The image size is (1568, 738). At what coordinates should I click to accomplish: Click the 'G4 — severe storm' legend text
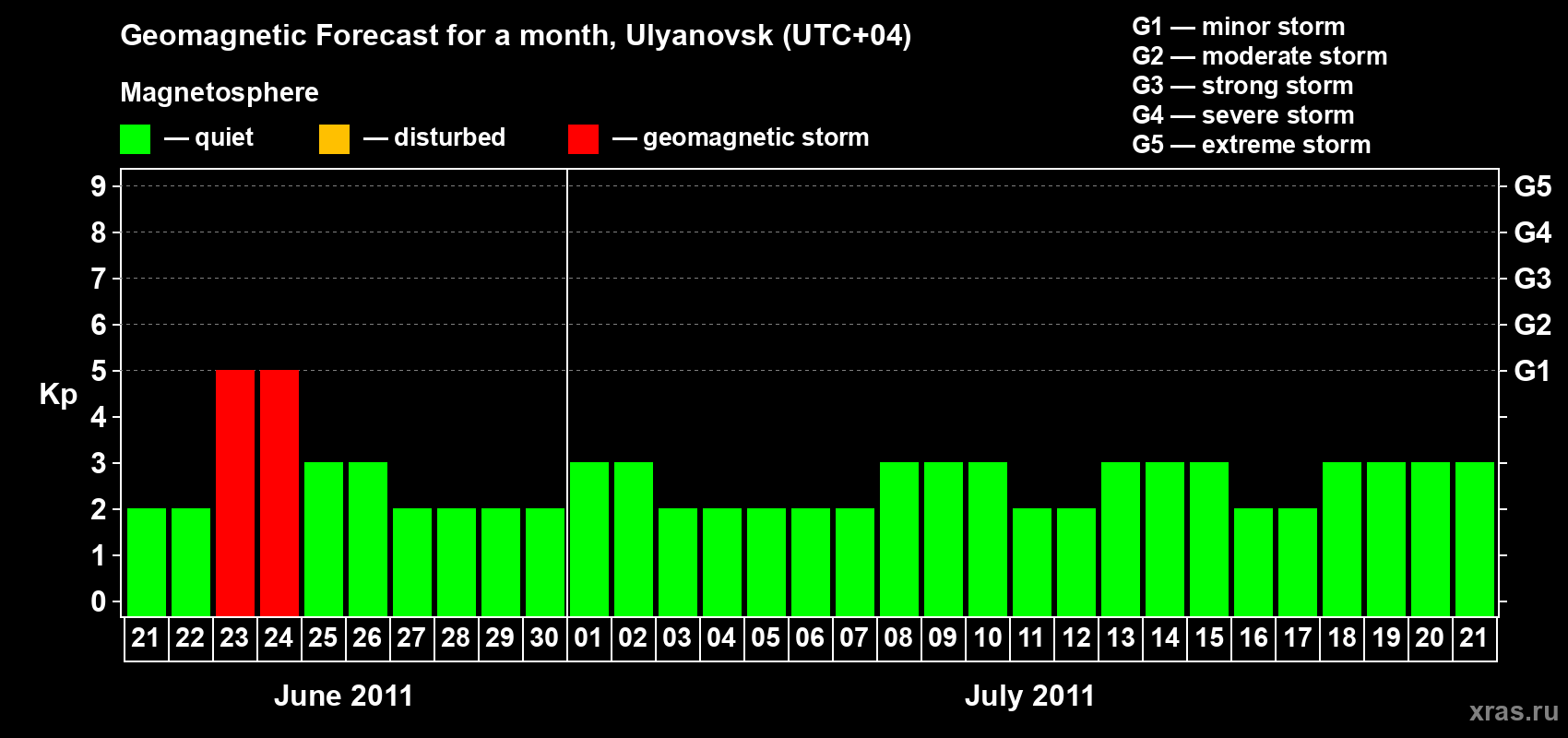(1243, 115)
